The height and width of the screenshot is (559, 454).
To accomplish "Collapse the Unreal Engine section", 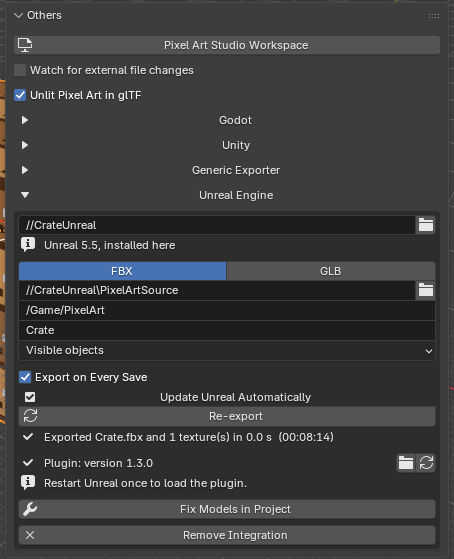I will pos(25,195).
